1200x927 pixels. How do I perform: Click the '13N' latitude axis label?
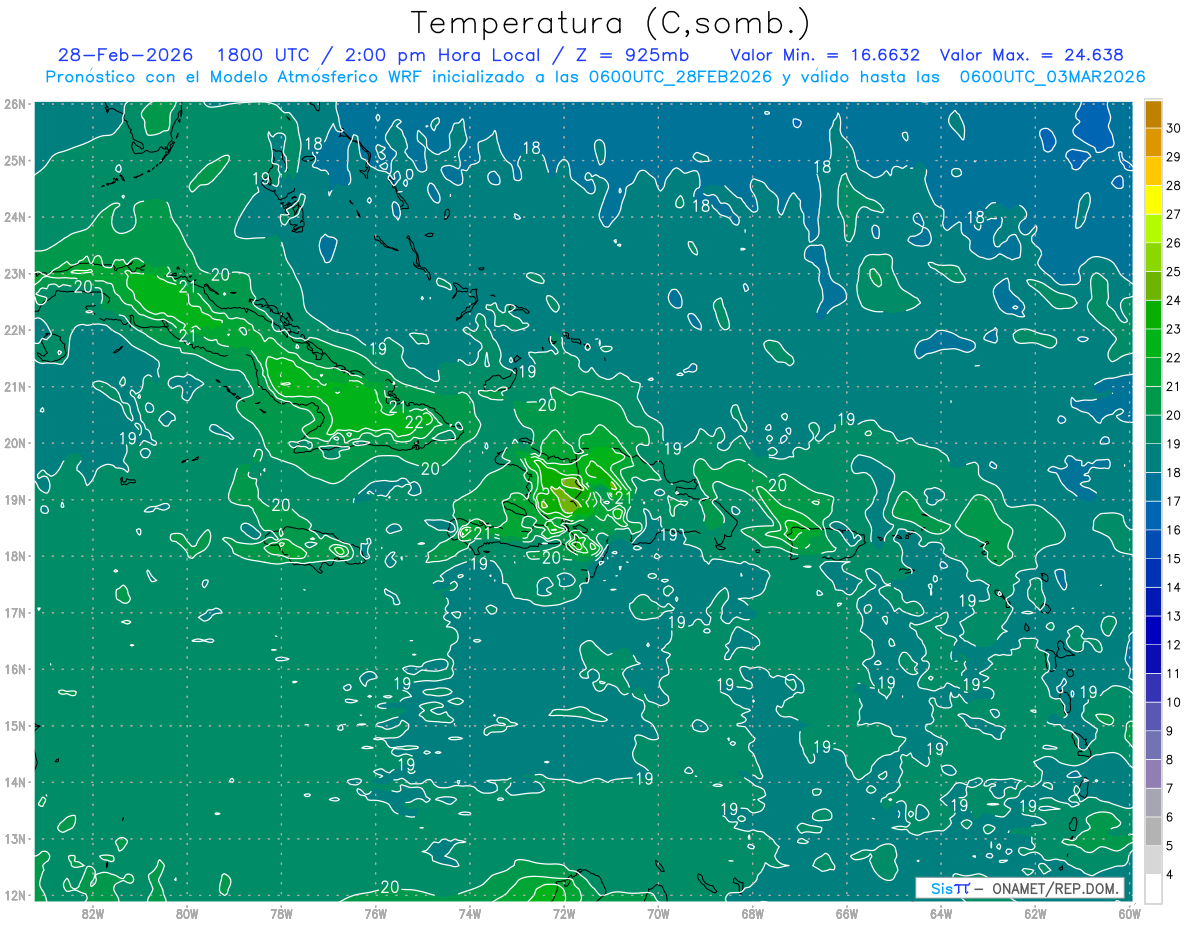tap(14, 838)
